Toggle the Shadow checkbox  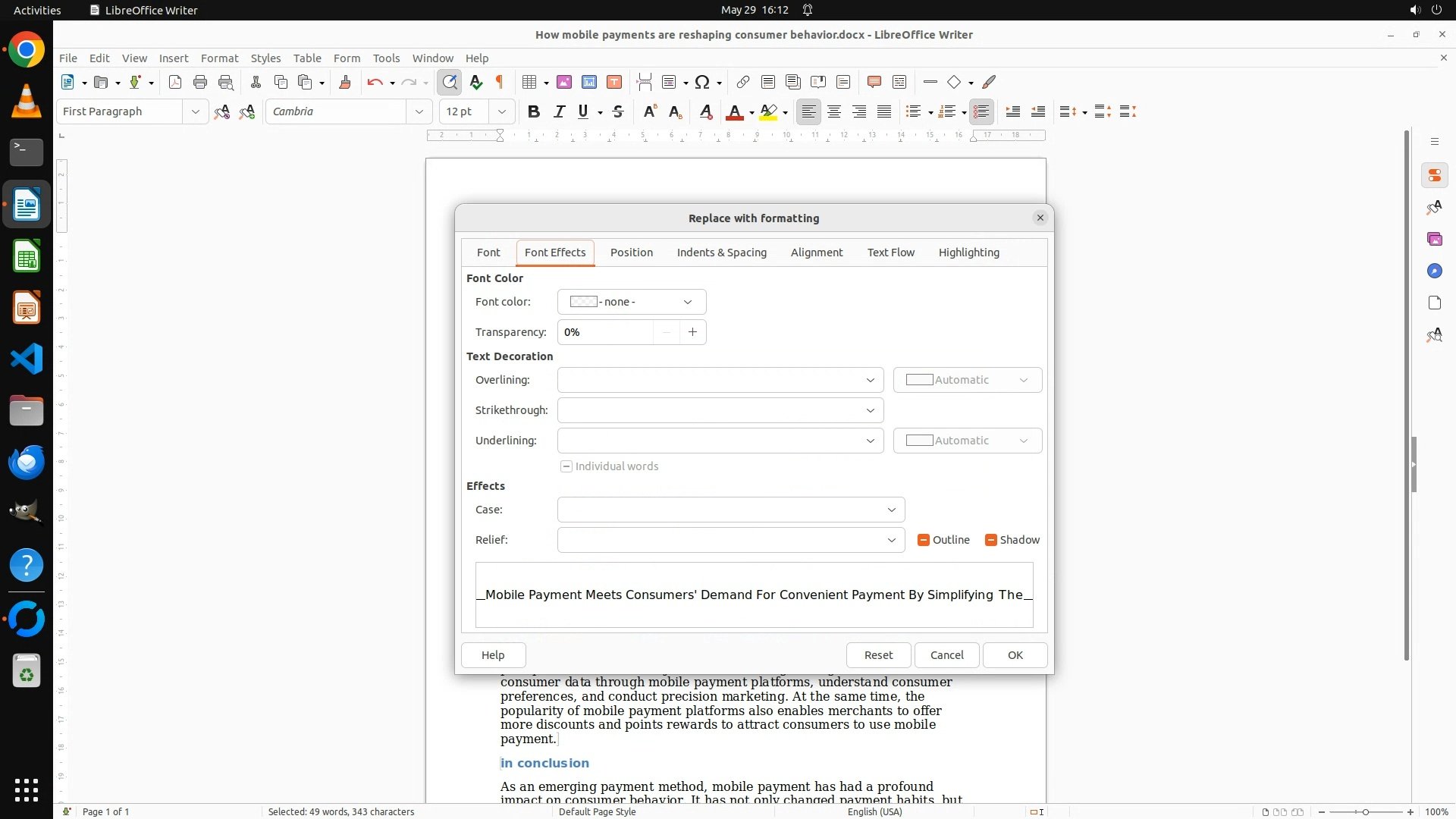[990, 540]
